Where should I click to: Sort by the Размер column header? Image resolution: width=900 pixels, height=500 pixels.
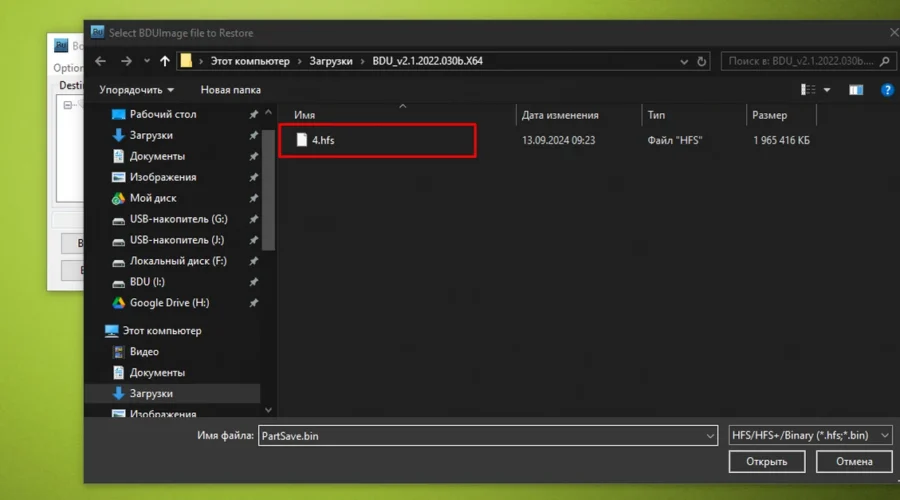[x=770, y=115]
